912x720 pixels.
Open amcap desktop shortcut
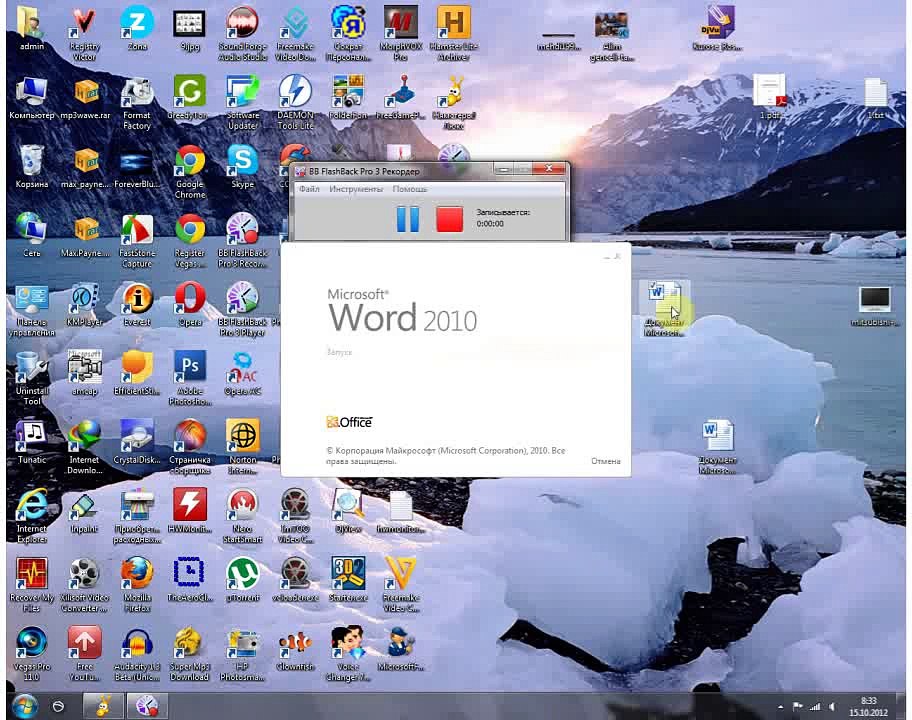(x=84, y=372)
